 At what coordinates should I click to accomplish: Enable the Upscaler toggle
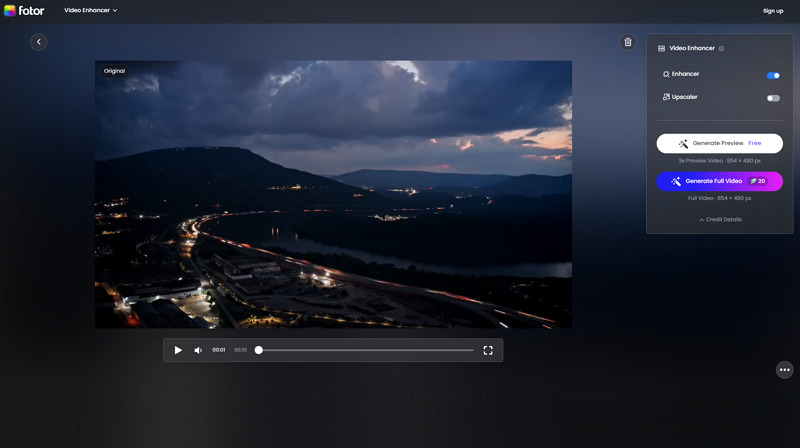coord(773,98)
